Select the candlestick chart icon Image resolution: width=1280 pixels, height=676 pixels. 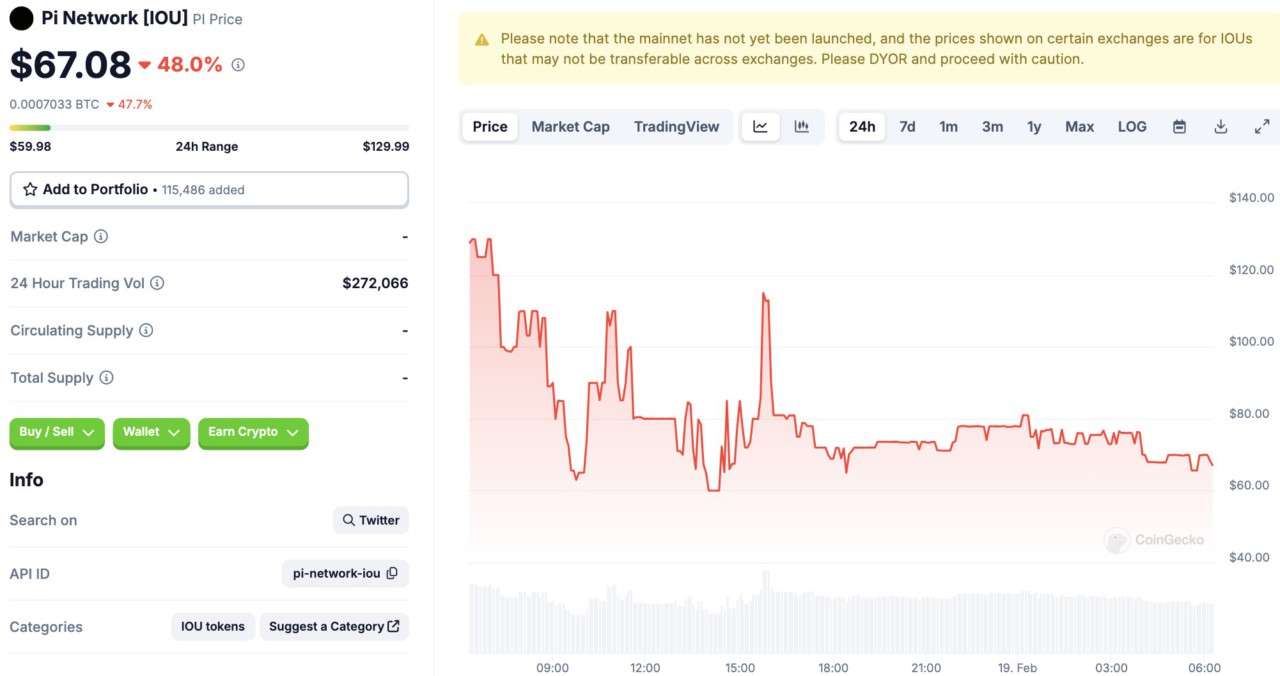tap(800, 126)
